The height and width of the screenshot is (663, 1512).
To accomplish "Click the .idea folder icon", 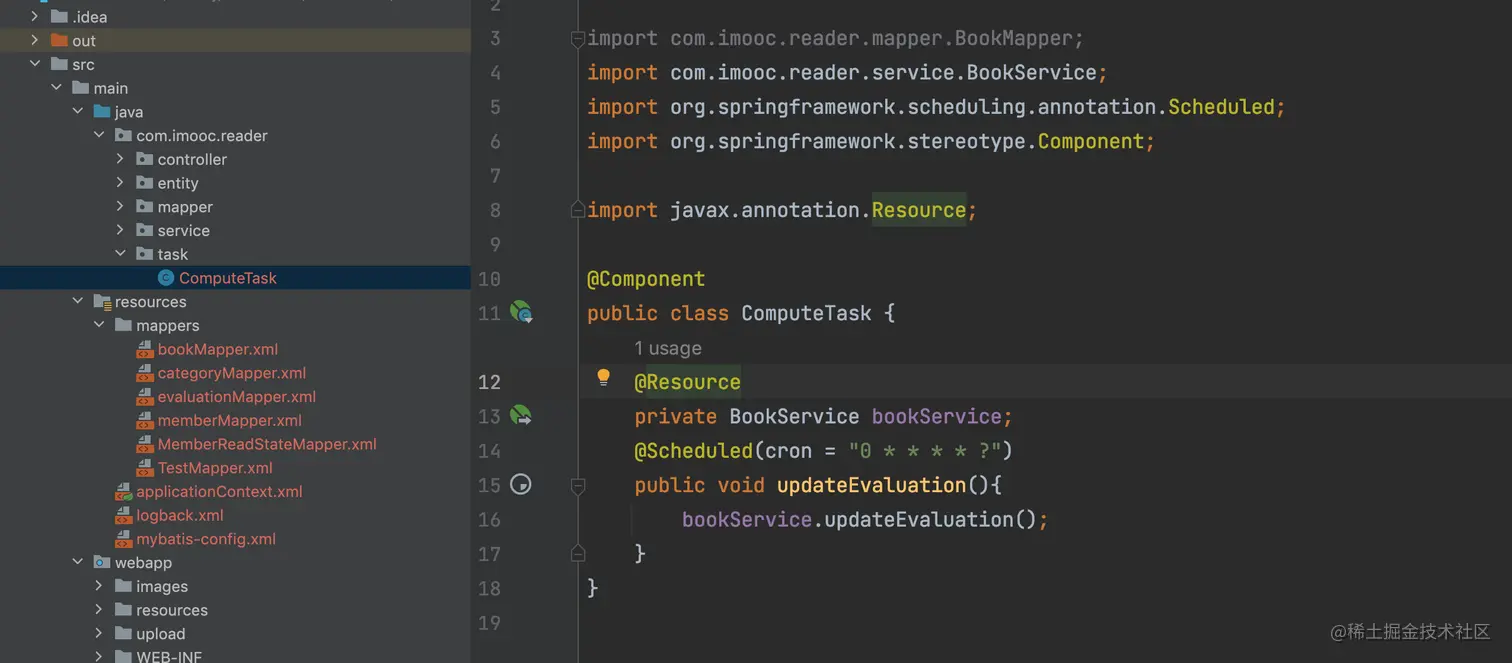I will coord(59,17).
